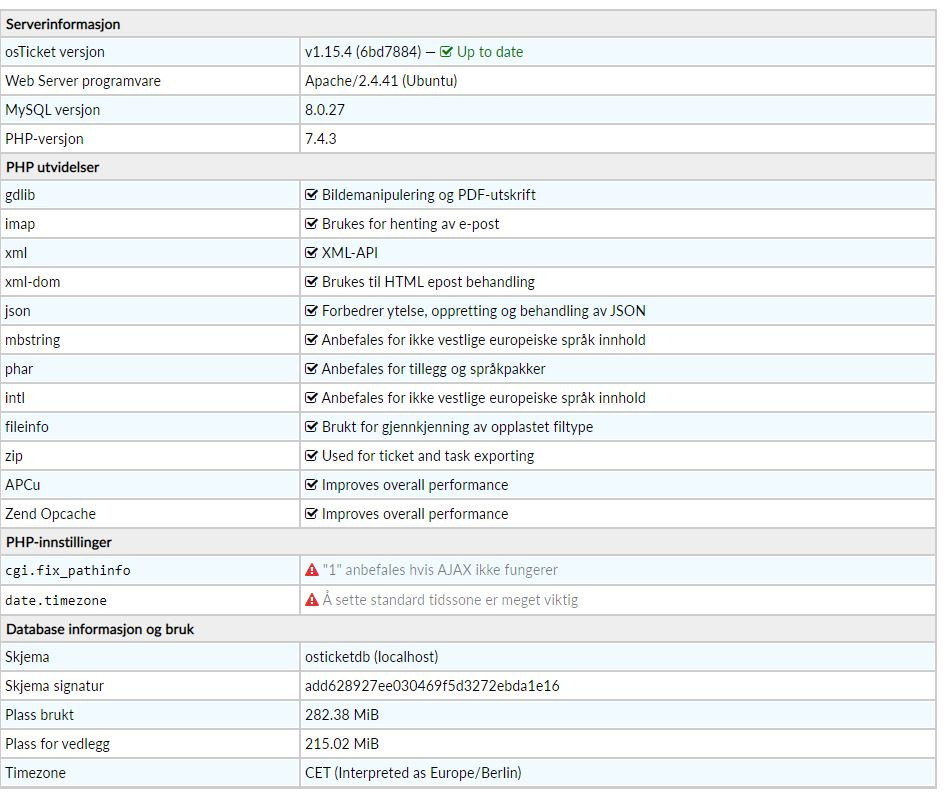Click the Up to date link text
Image resolution: width=947 pixels, height=793 pixels.
tap(490, 52)
